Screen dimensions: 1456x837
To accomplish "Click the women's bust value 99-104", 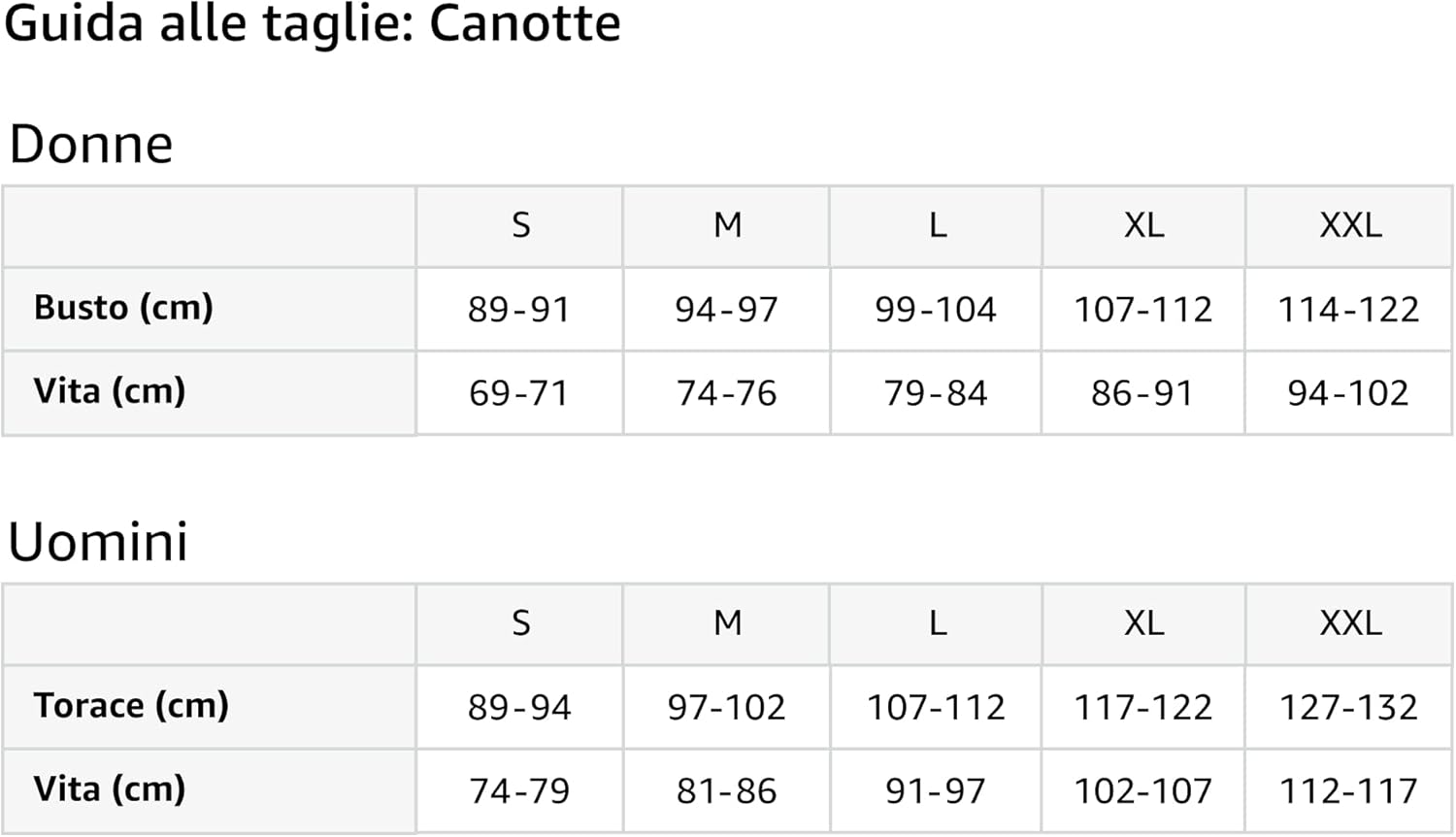I will coord(936,310).
